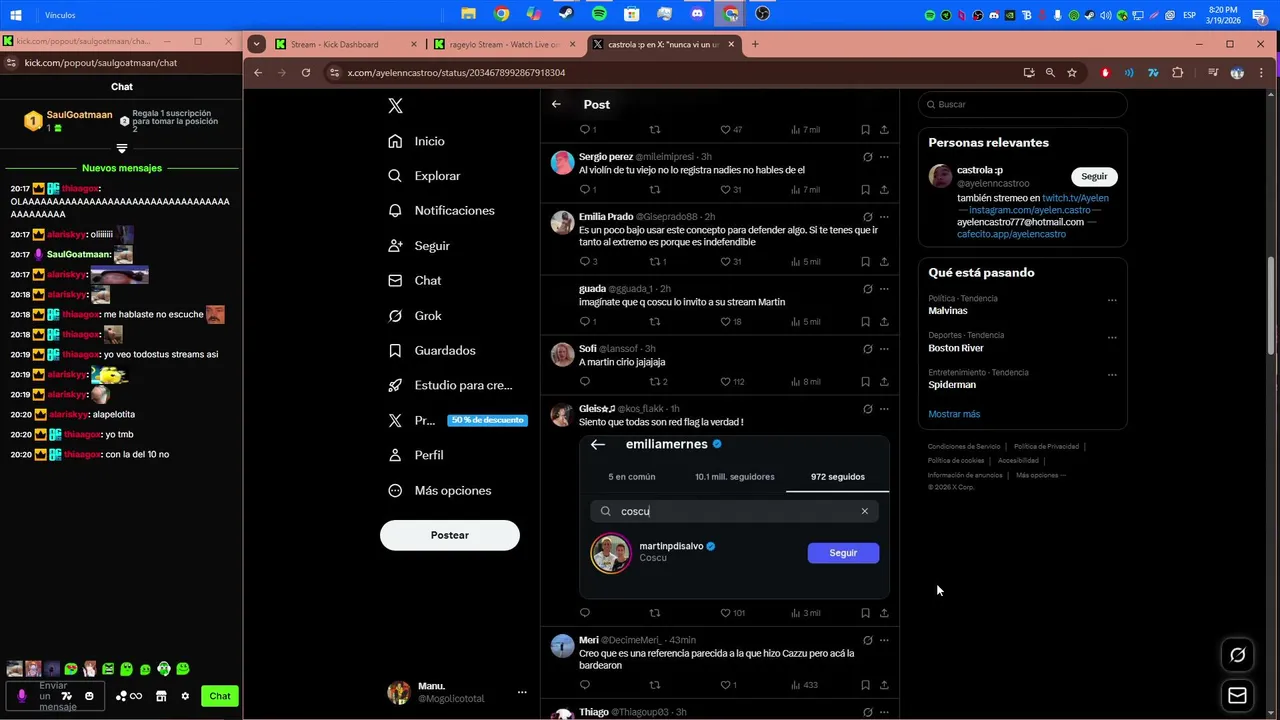
Task: Bookmark guada's reply
Action: [865, 322]
